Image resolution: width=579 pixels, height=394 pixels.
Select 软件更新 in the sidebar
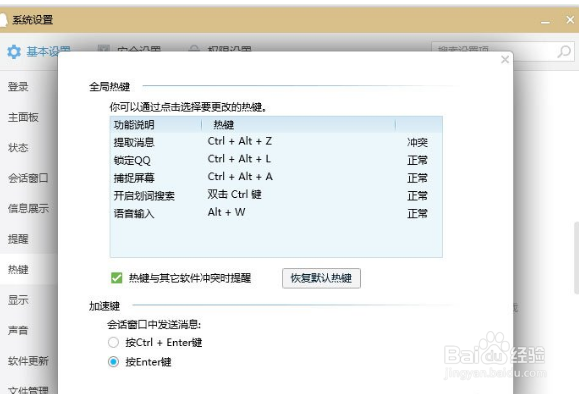(28, 361)
